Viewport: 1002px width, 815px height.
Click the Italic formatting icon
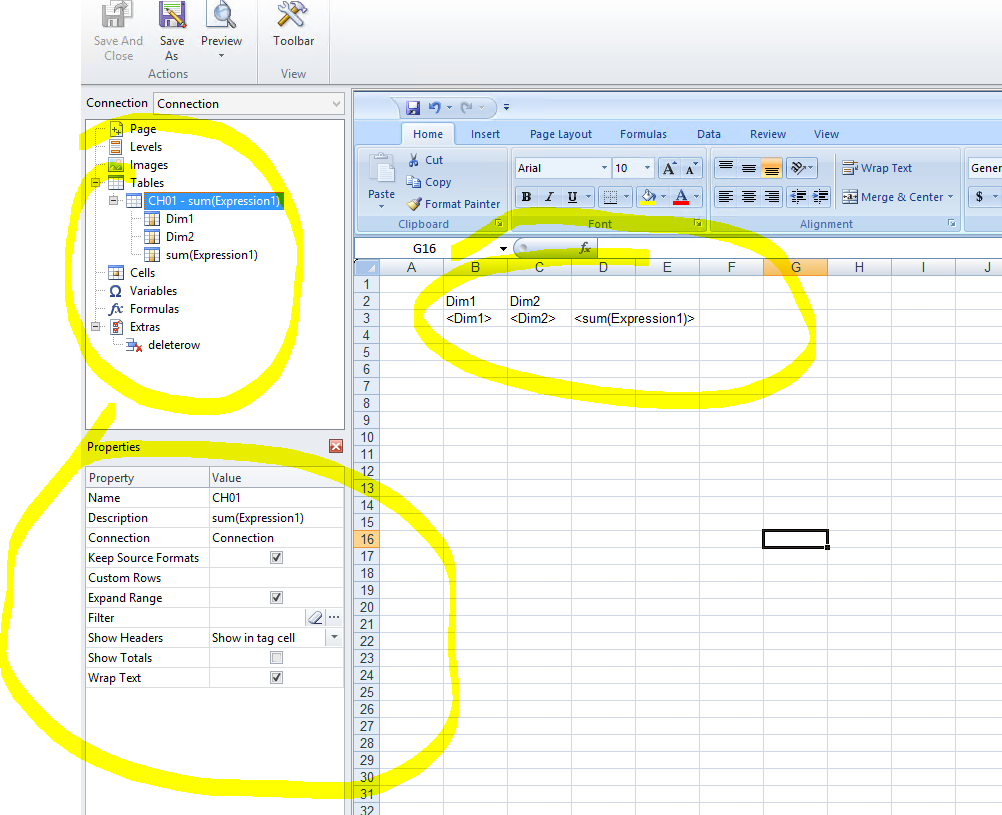(549, 197)
